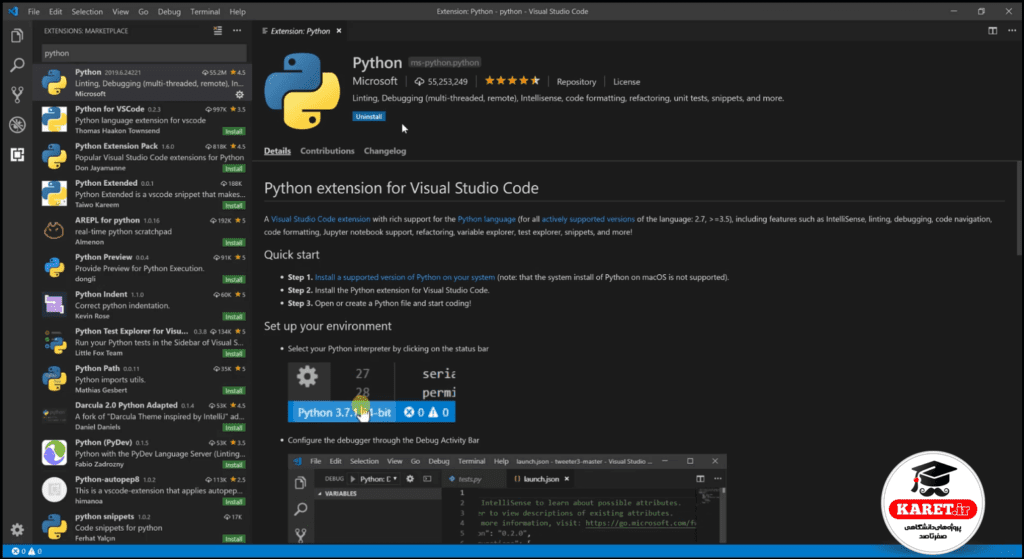
Task: Open actively supported versions link
Action: coord(588,219)
